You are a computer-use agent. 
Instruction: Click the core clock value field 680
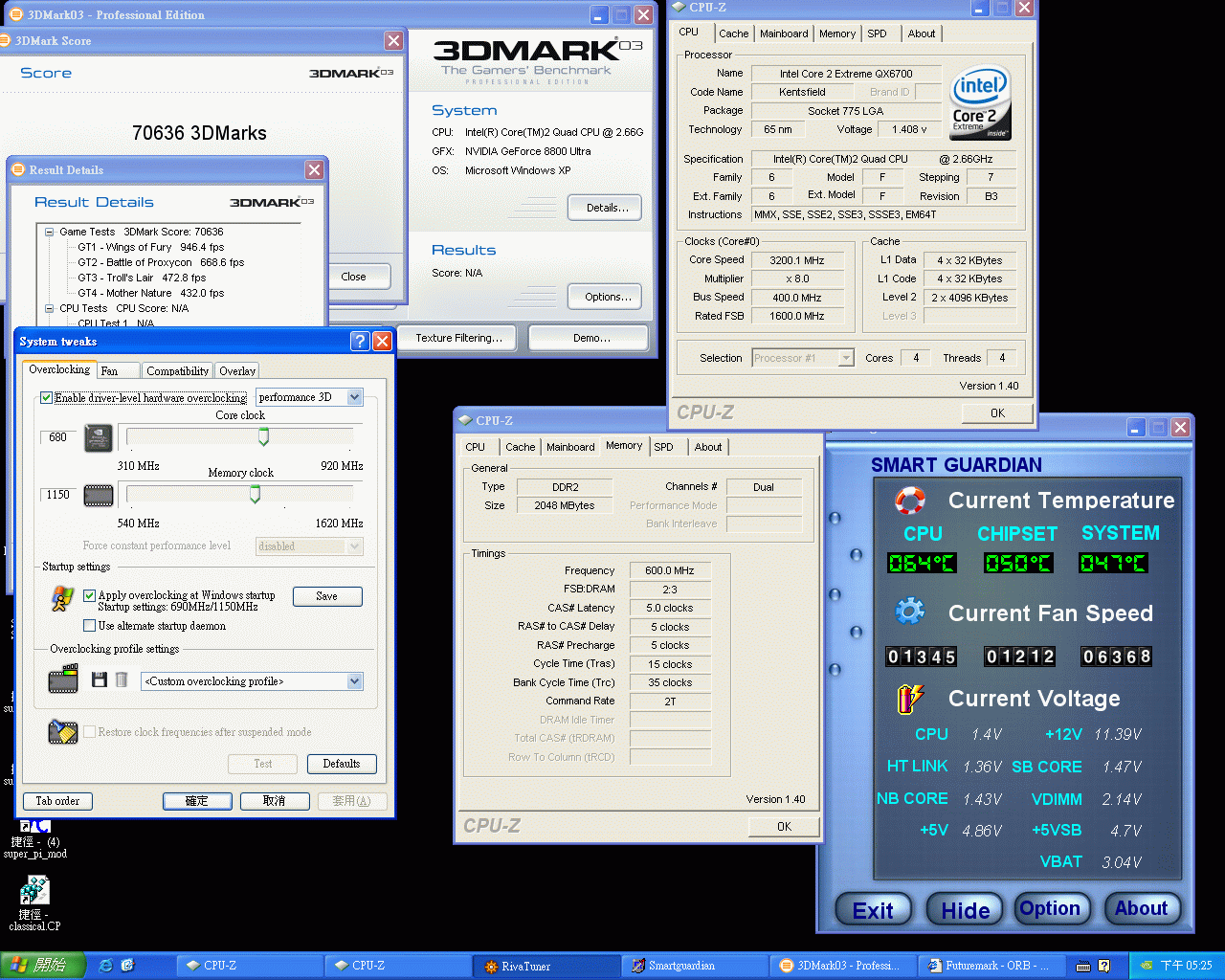point(58,437)
